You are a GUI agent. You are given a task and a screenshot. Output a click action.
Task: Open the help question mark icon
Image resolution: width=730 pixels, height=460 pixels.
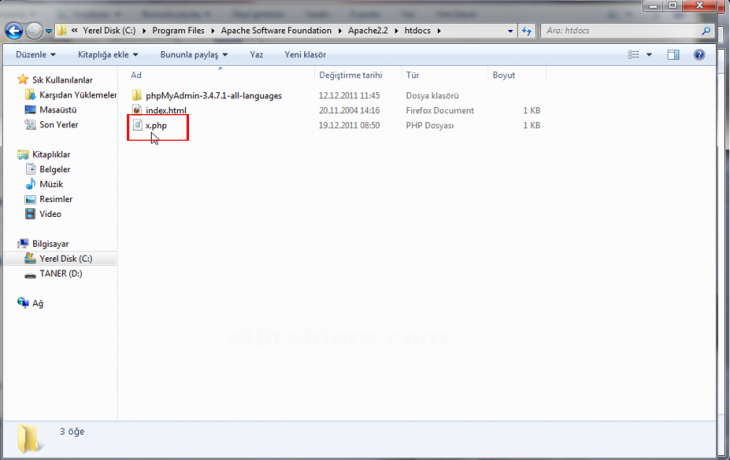pyautogui.click(x=701, y=54)
